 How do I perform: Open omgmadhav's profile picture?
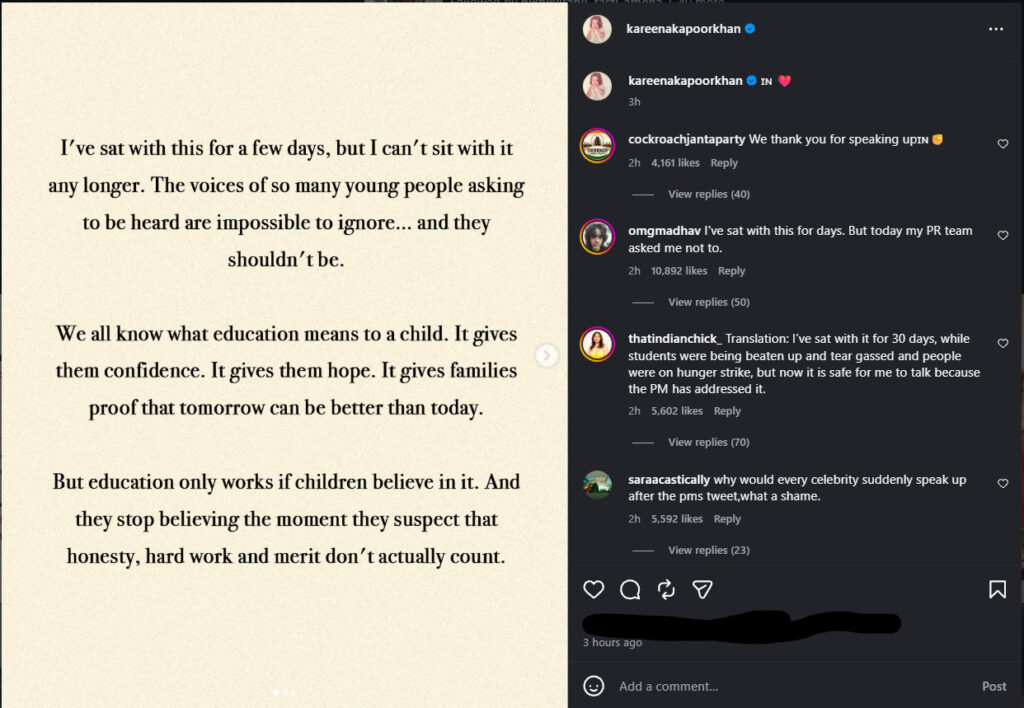597,236
